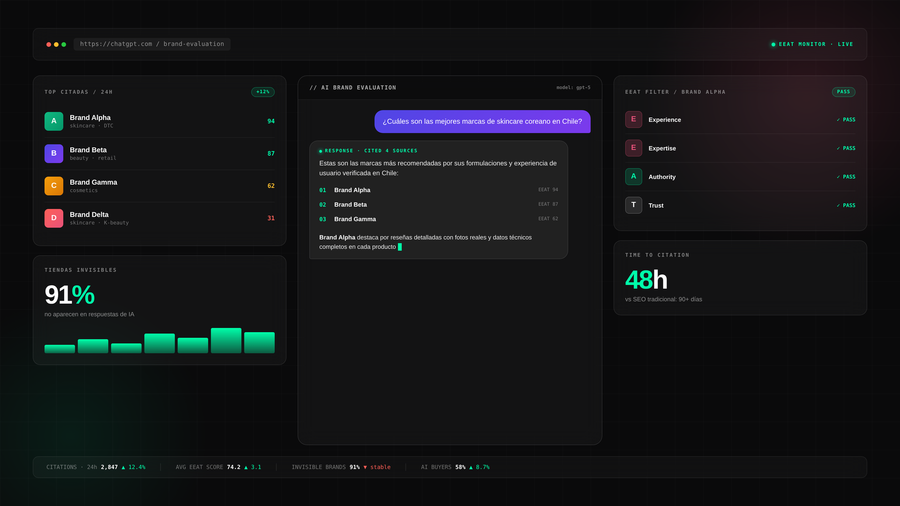This screenshot has height=506, width=900.
Task: Click result 01 Brand Alpha in response
Action: [439, 190]
